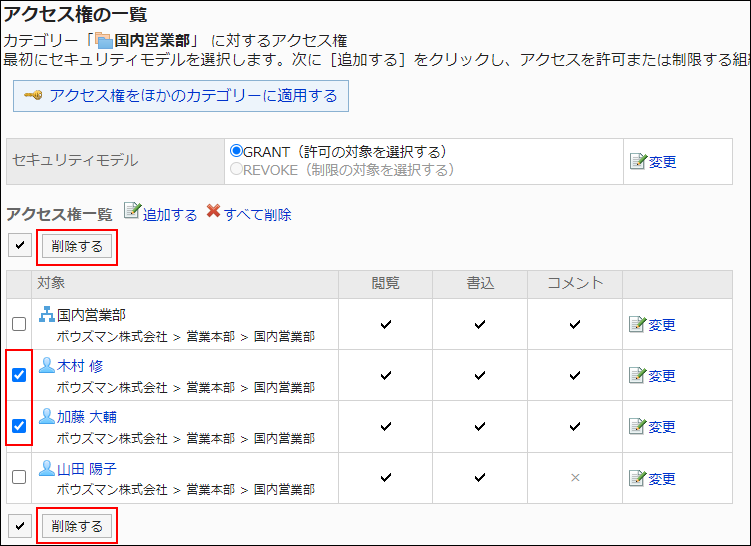
Task: Check the 山田 陽子 row checkbox
Action: click(x=19, y=478)
